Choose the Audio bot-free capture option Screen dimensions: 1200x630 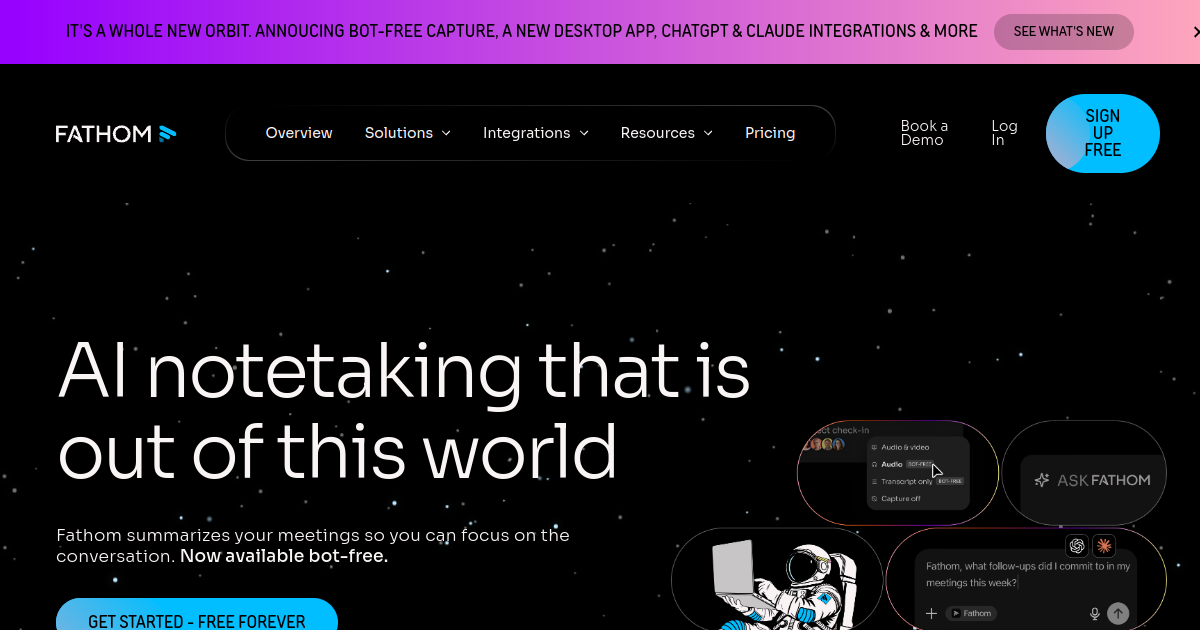tap(903, 464)
